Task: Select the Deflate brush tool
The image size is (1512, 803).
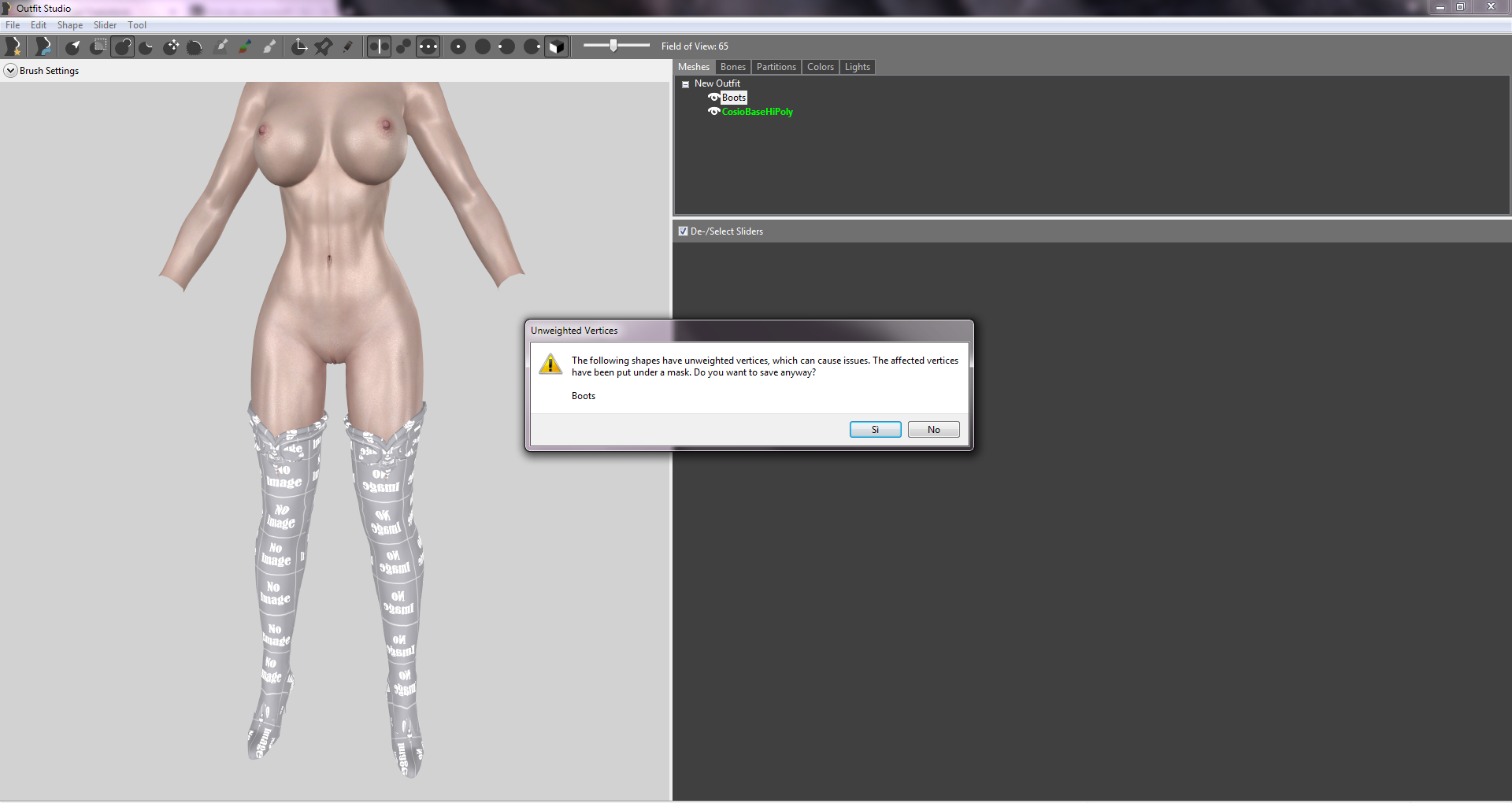Action: tap(146, 46)
